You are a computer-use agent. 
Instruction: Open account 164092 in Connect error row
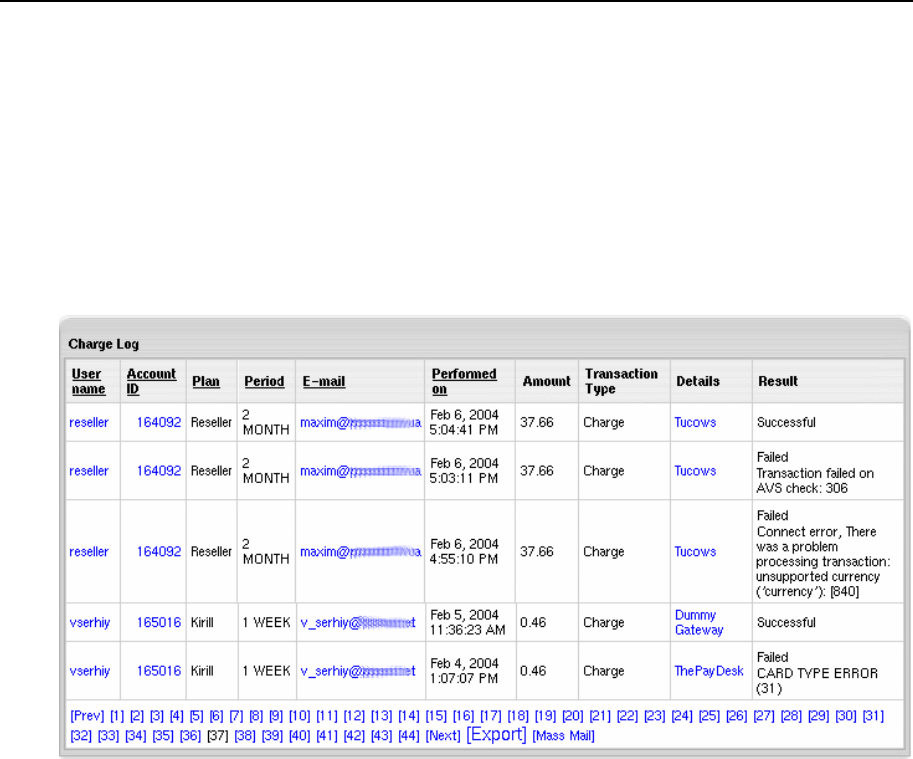159,552
